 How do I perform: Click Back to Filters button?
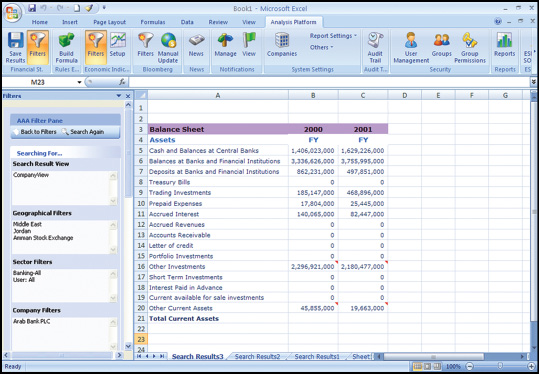pyautogui.click(x=34, y=132)
